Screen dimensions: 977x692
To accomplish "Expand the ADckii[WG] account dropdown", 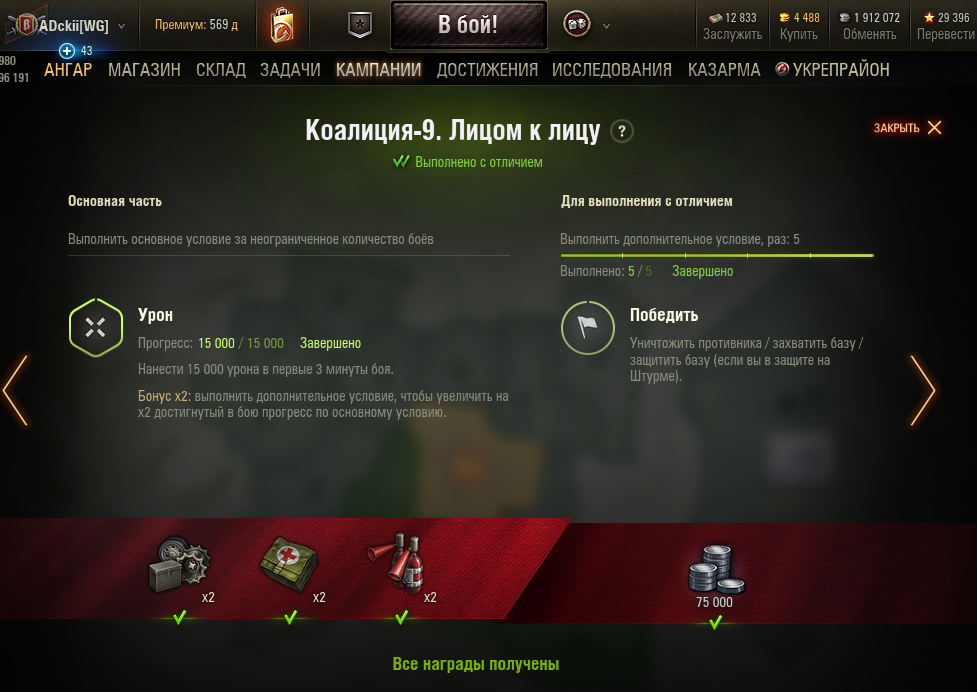I will pyautogui.click(x=122, y=26).
